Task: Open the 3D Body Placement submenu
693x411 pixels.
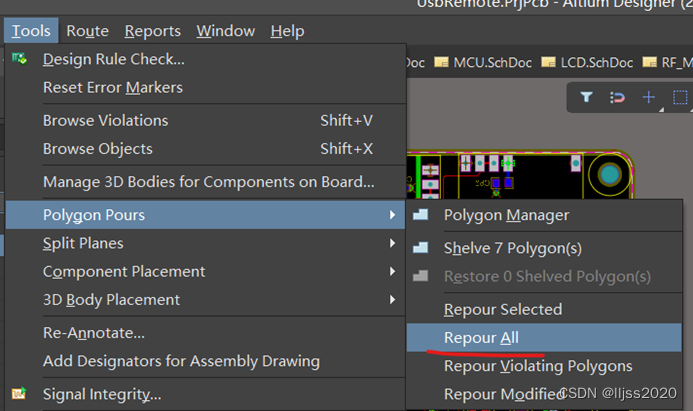Action: [x=206, y=300]
